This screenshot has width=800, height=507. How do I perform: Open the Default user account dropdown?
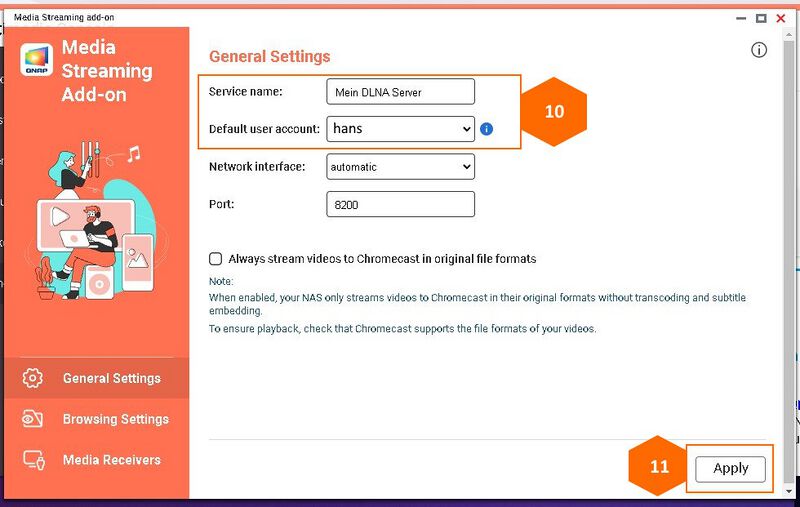point(401,129)
